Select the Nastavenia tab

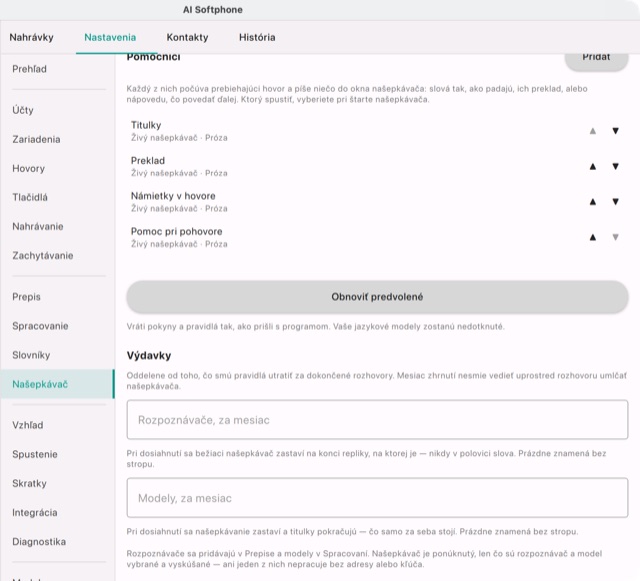click(110, 37)
